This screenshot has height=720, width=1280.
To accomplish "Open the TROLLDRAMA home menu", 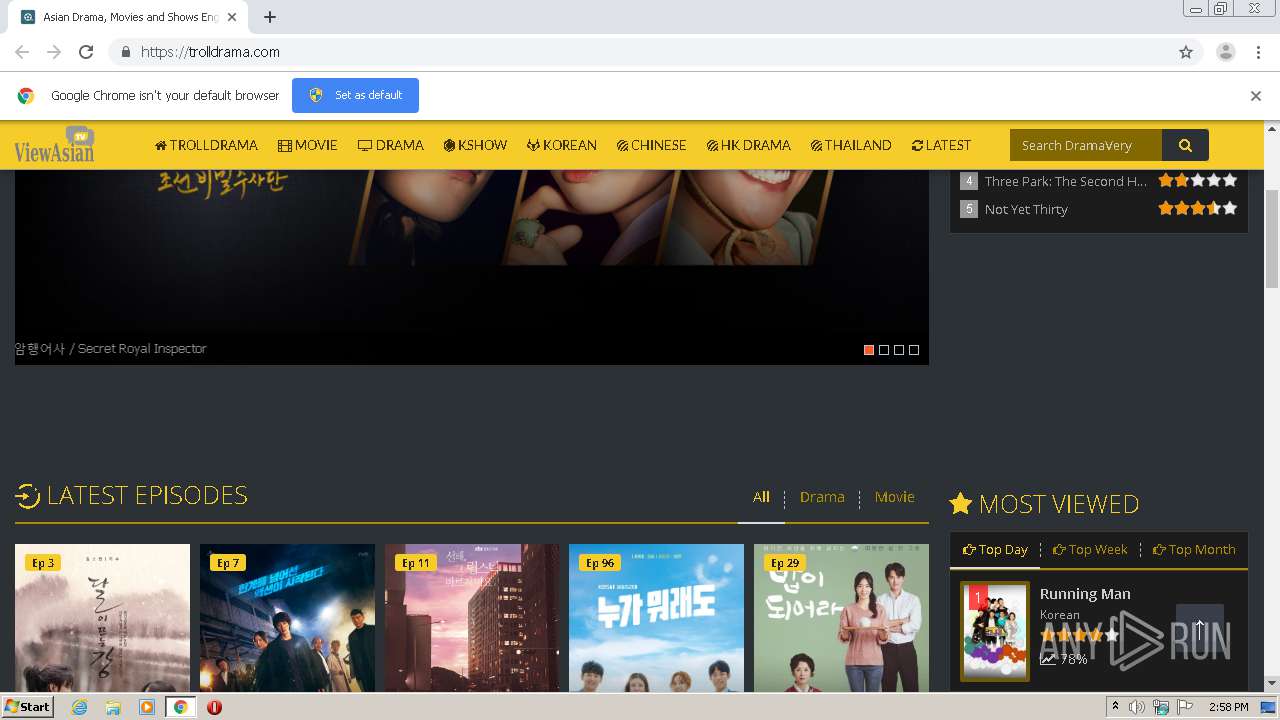I will (x=206, y=145).
